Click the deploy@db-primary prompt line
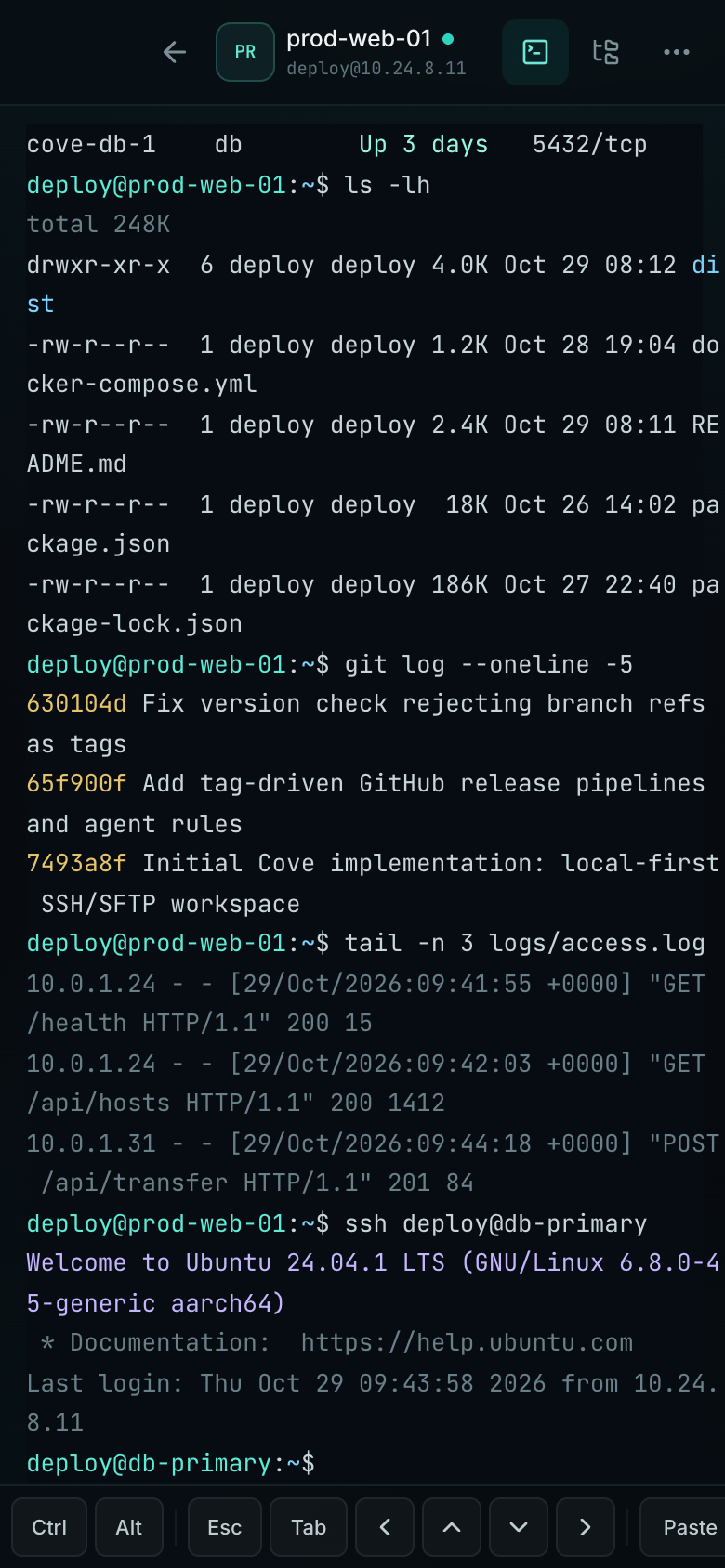Screen dimensions: 725x1568 pos(171,1463)
